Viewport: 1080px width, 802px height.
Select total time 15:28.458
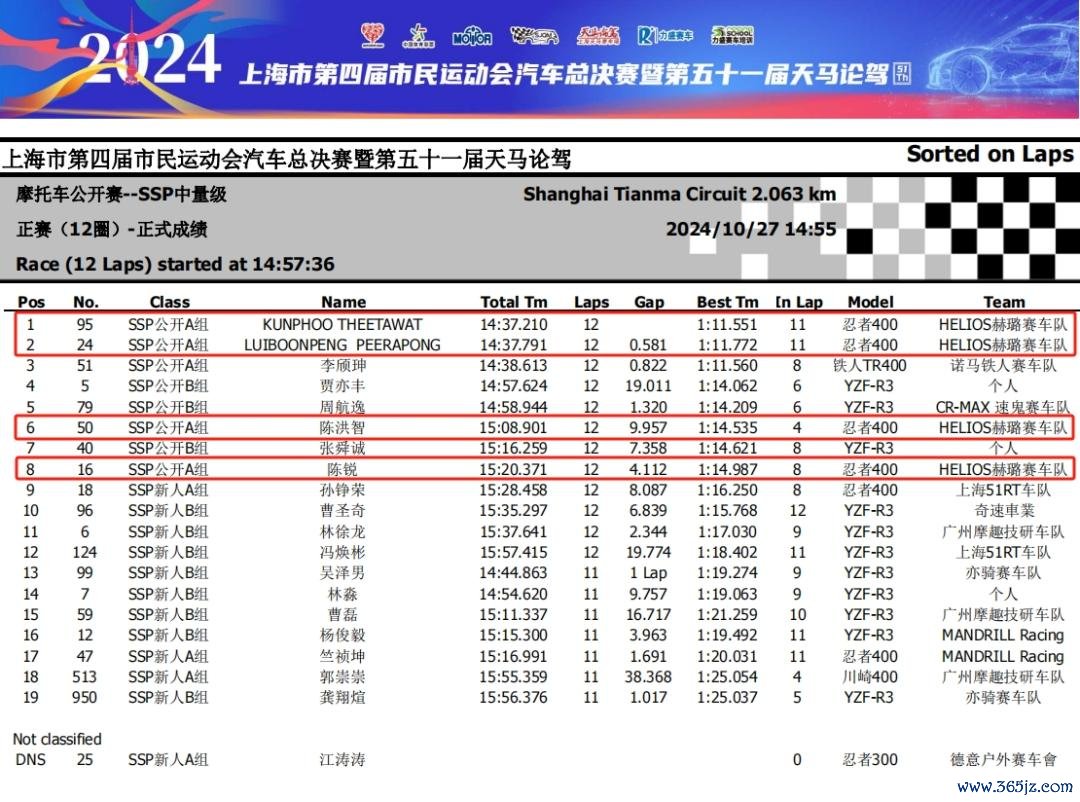513,490
